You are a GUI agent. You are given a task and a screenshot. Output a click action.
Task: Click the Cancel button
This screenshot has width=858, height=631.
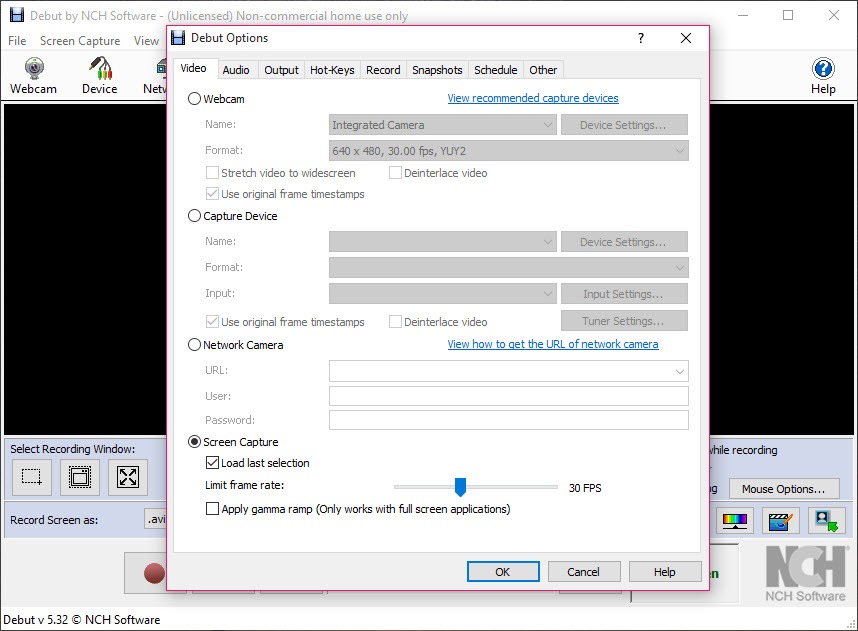(584, 572)
